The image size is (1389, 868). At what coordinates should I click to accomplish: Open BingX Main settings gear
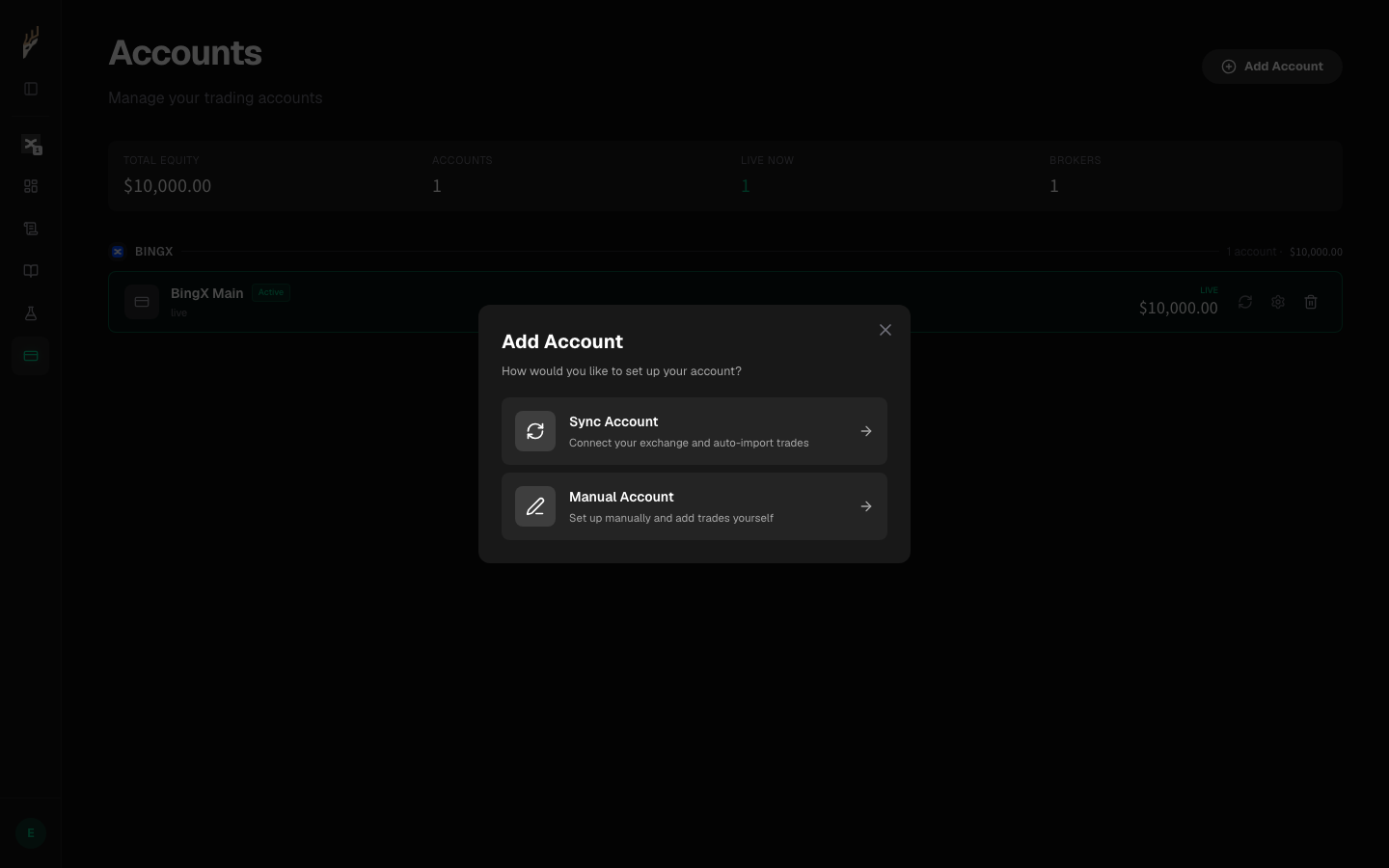click(x=1278, y=302)
